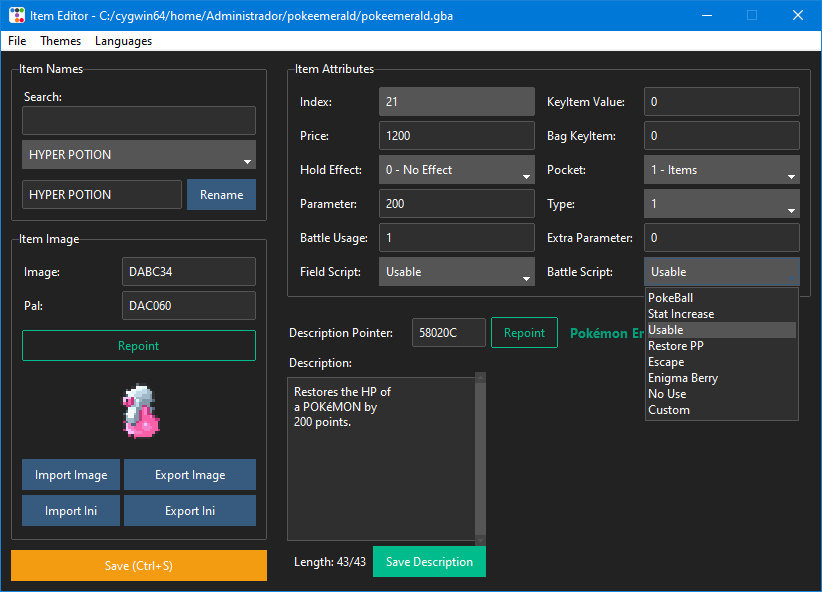Expand the Pocket dropdown
822x592 pixels.
coord(721,170)
